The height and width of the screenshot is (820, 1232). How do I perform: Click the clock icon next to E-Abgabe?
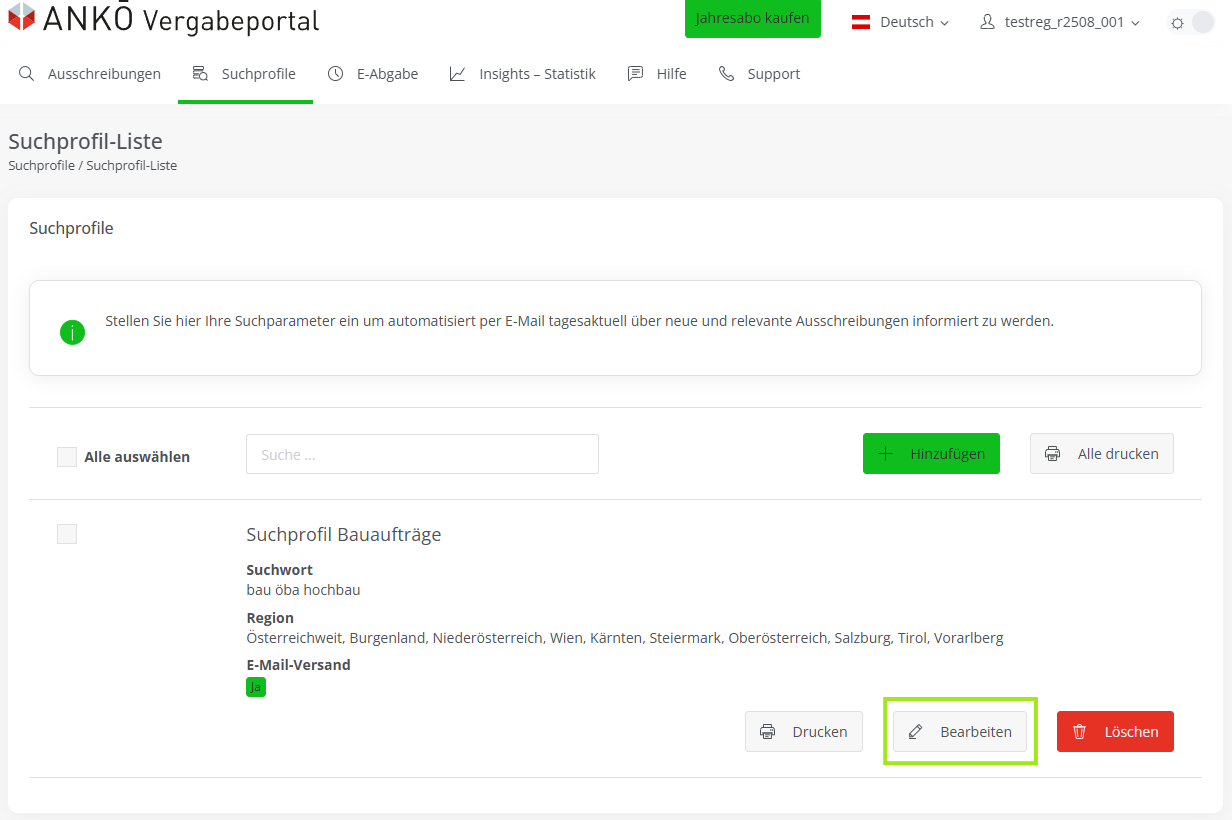pyautogui.click(x=336, y=74)
